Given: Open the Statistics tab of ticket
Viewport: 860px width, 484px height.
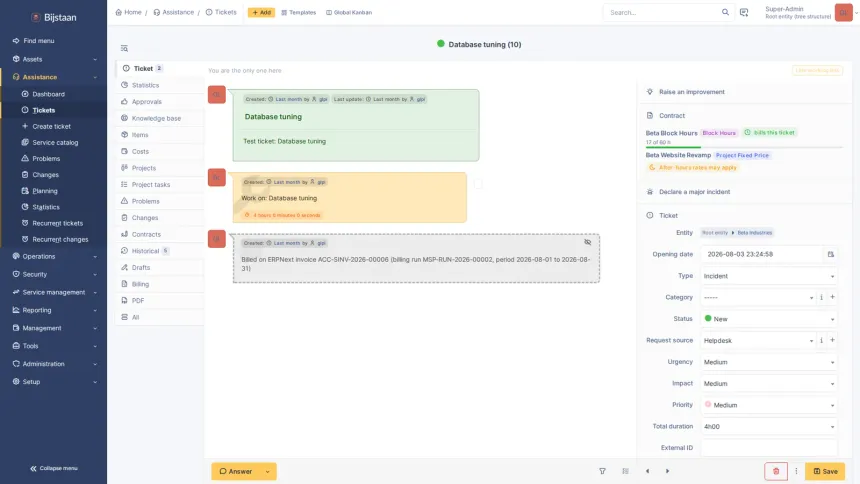Looking at the screenshot, I should (x=159, y=85).
